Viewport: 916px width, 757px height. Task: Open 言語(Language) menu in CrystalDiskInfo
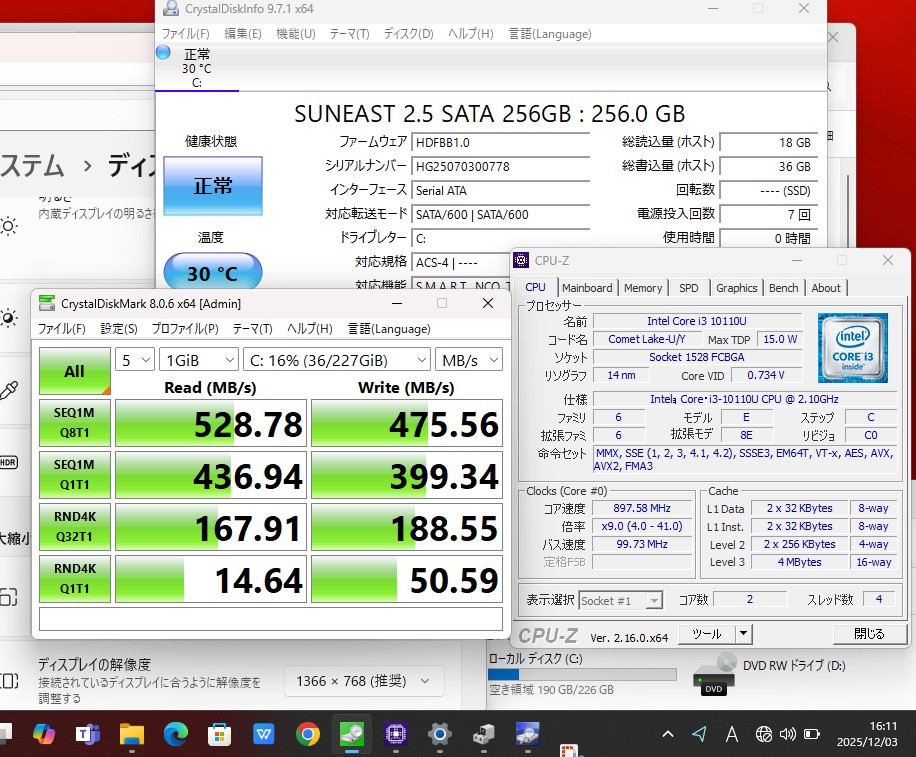point(550,34)
